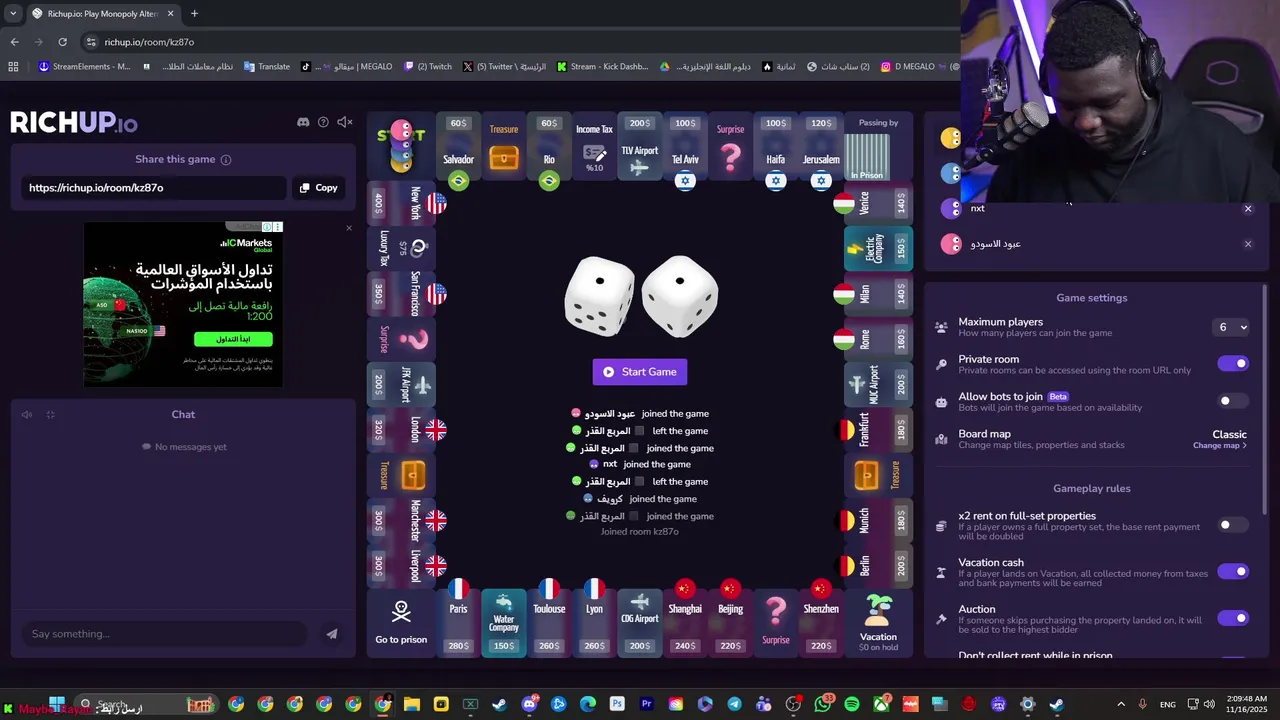Remove player nxt from the room
Screen dimensions: 1280x720
pyautogui.click(x=1248, y=209)
